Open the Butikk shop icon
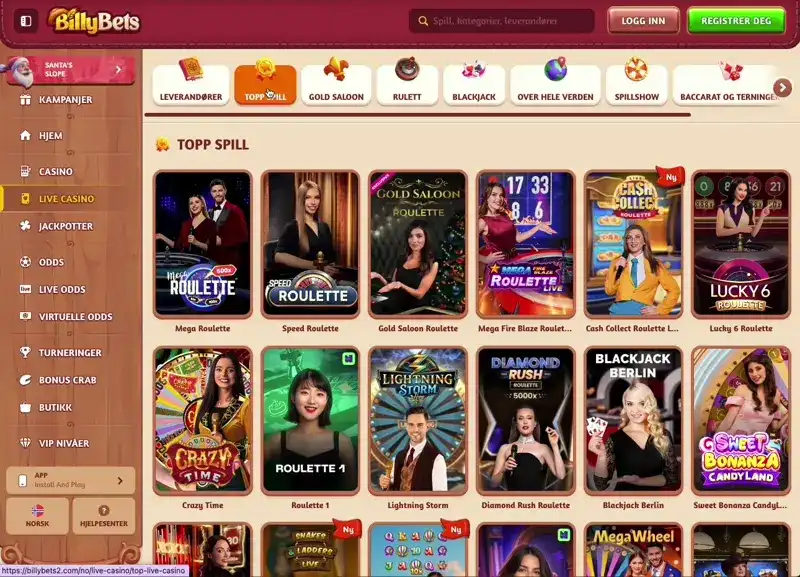800x577 pixels. (x=25, y=407)
